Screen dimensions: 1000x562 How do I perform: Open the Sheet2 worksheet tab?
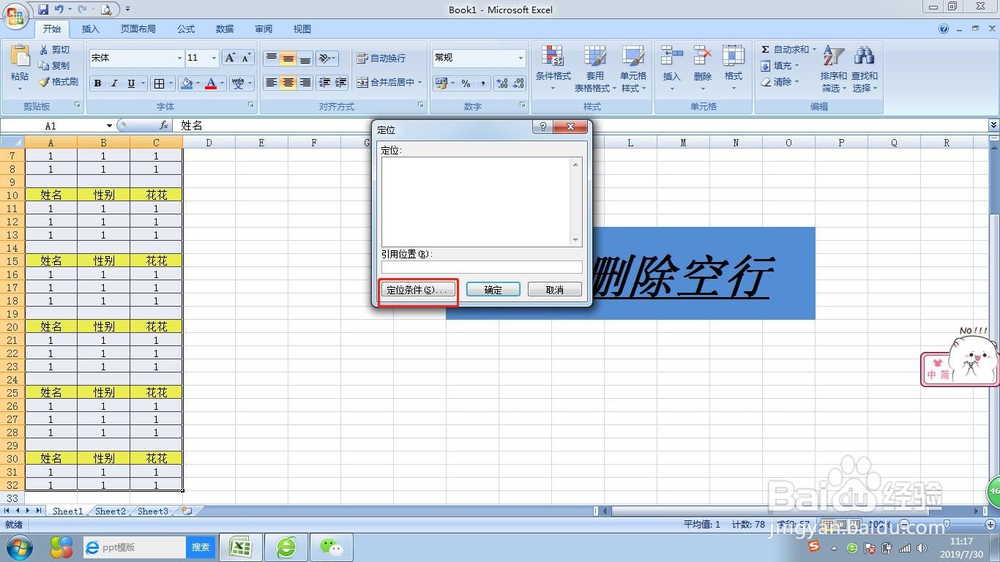pos(110,511)
